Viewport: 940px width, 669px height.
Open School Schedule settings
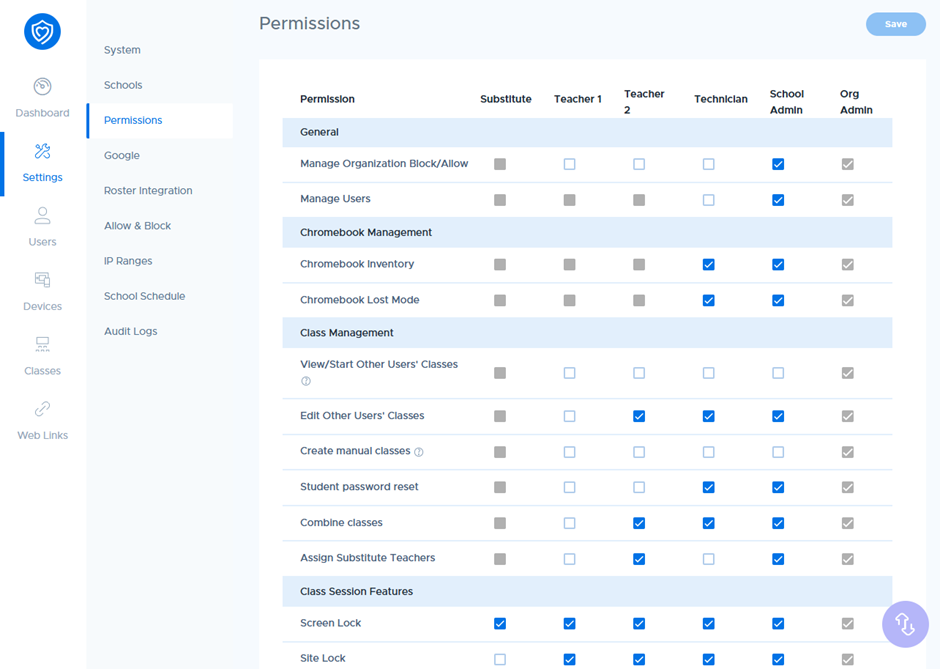point(145,296)
